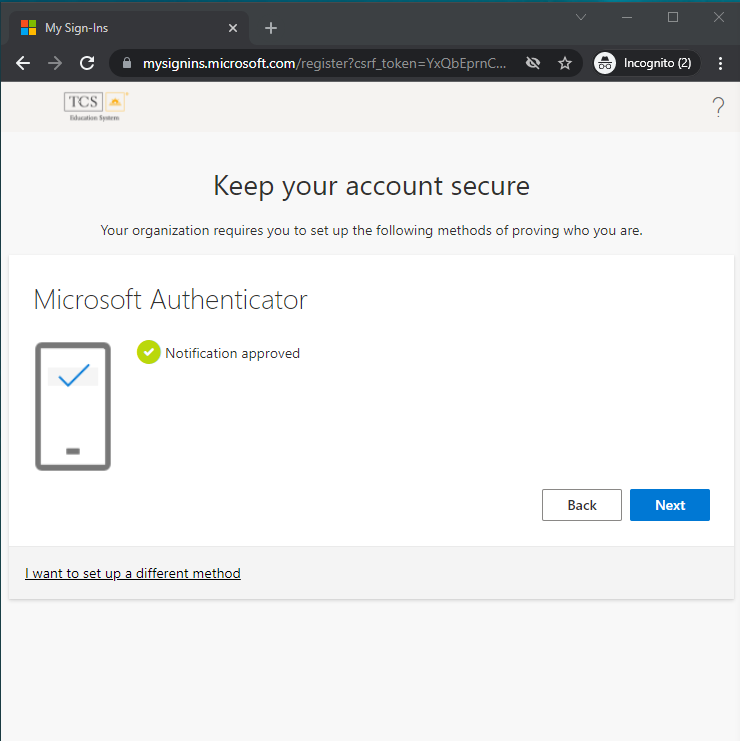Viewport: 740px width, 741px height.
Task: Click the Next button
Action: pos(670,505)
